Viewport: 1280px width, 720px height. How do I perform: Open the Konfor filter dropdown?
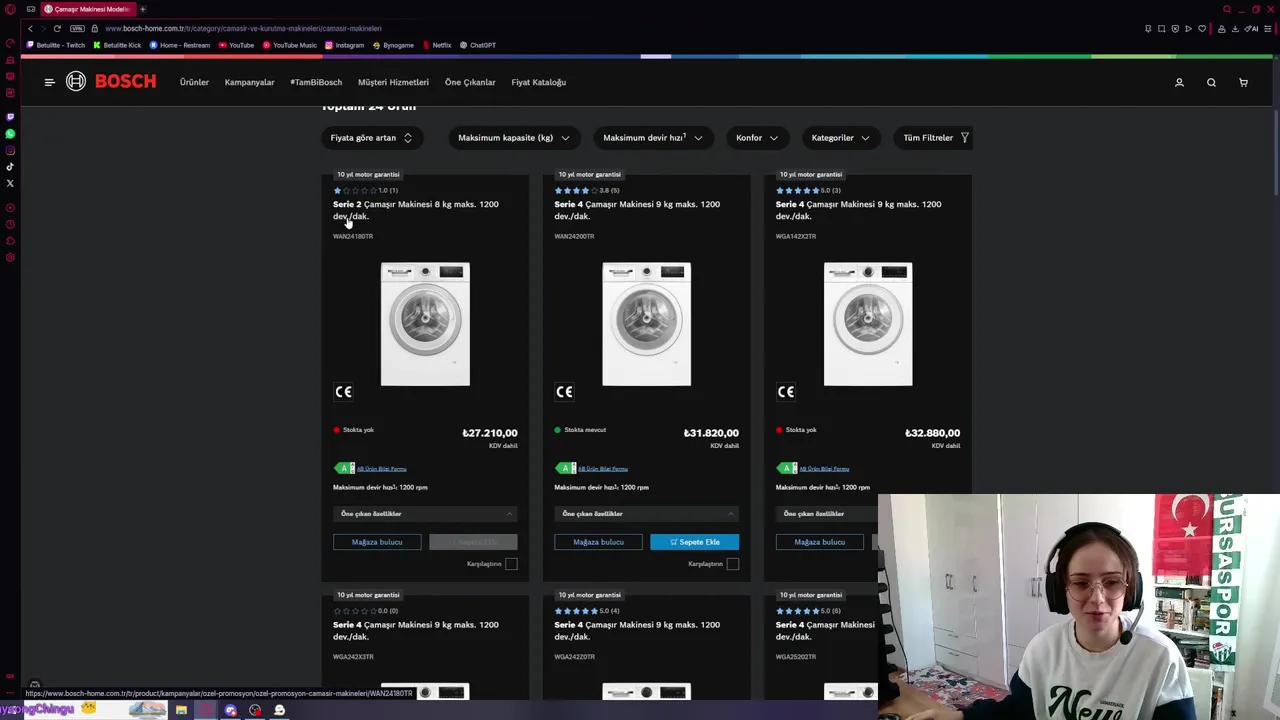click(757, 138)
